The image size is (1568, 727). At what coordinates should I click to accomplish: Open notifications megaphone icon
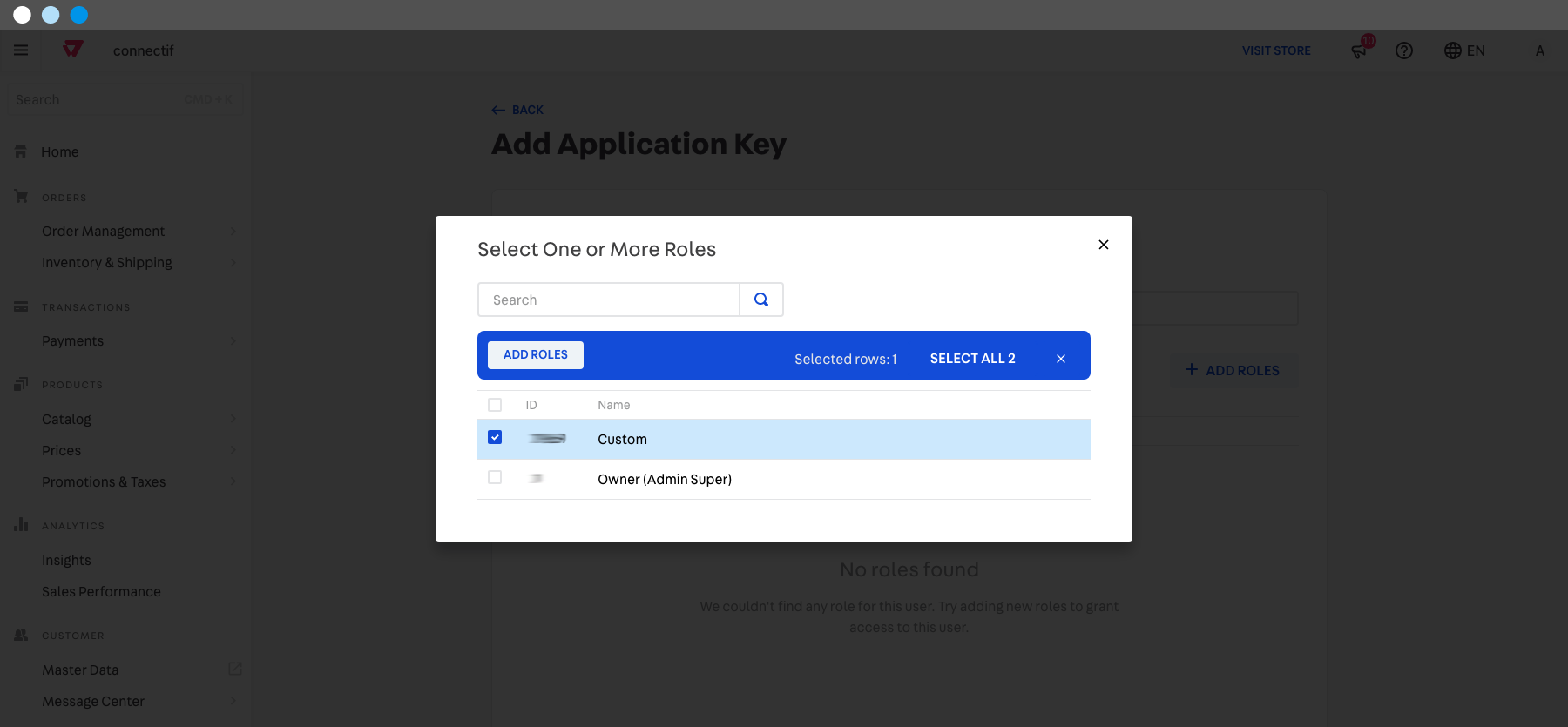tap(1359, 50)
